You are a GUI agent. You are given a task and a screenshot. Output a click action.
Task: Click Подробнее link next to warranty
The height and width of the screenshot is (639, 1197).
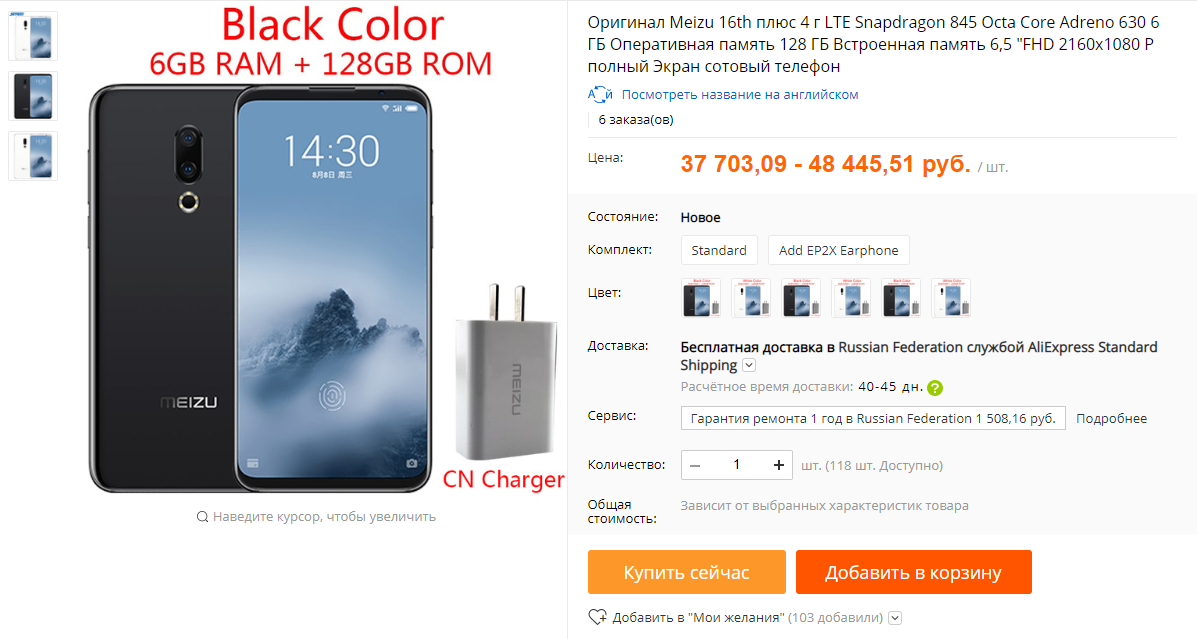[1111, 418]
